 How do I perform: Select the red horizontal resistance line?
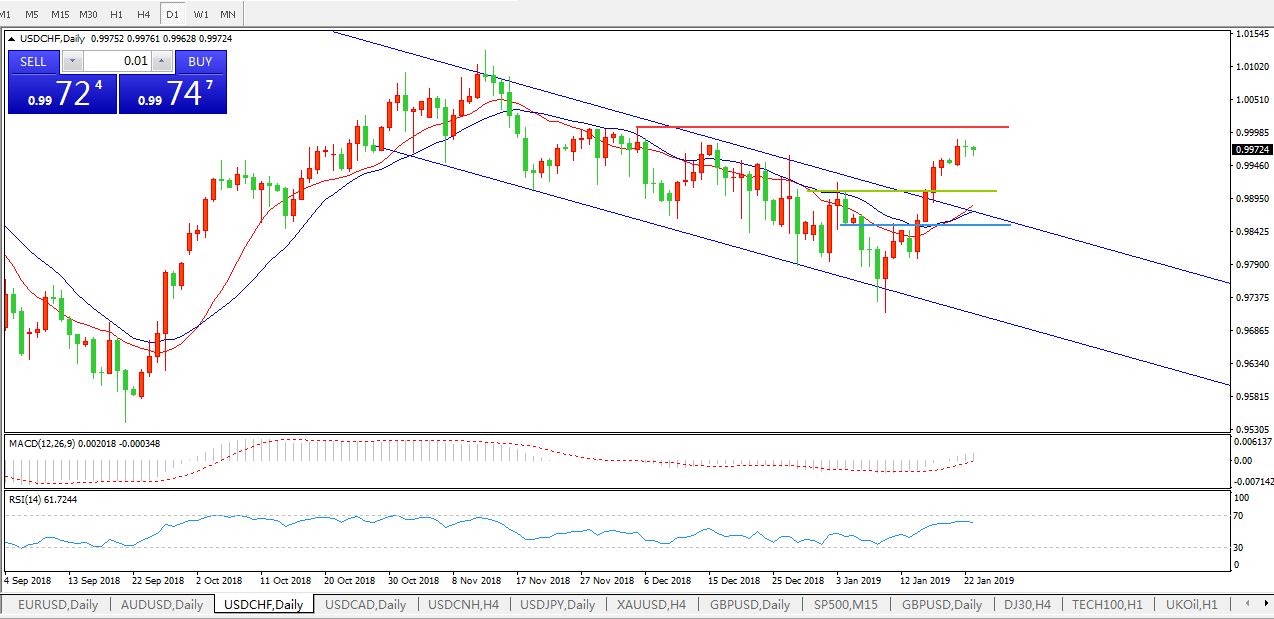point(820,127)
